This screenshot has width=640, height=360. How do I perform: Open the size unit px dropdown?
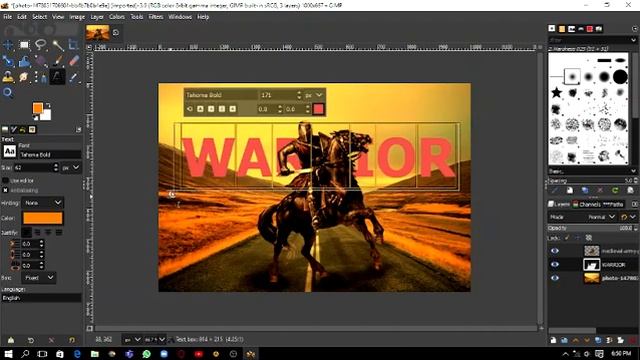click(71, 168)
